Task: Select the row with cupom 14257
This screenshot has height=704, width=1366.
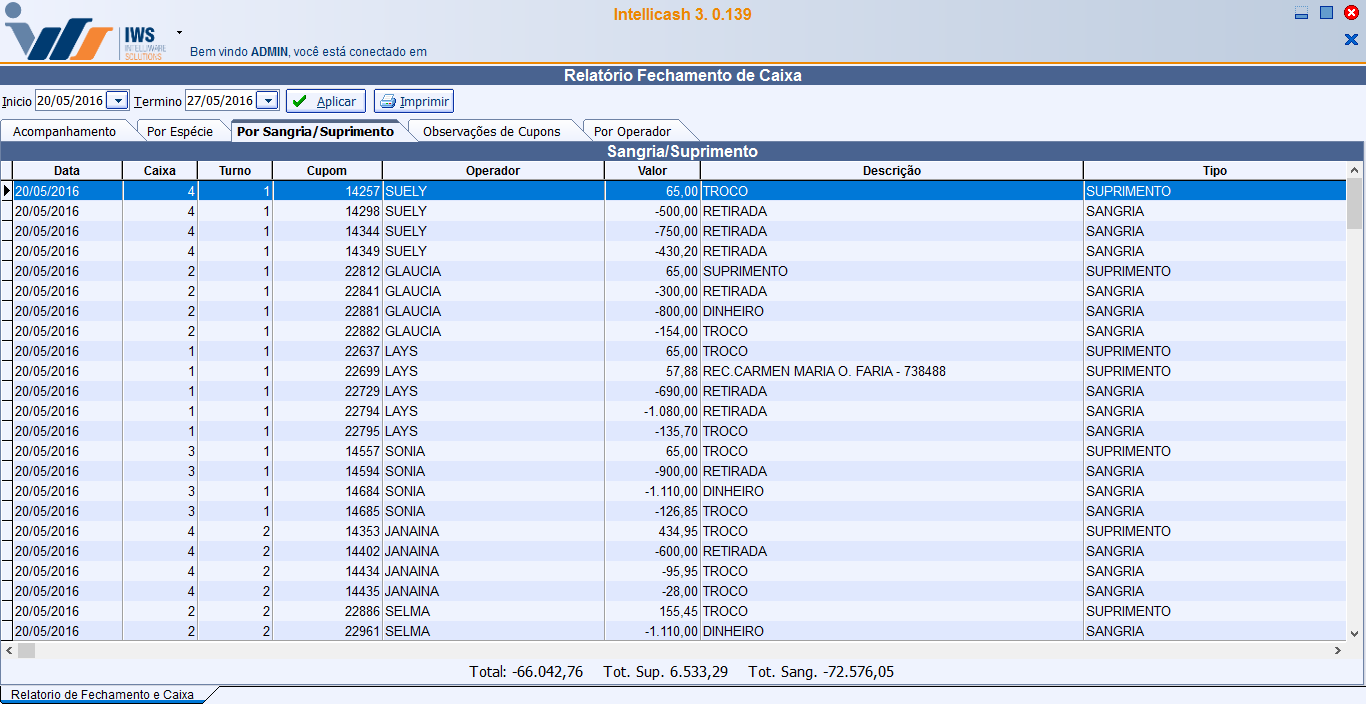Action: [680, 191]
